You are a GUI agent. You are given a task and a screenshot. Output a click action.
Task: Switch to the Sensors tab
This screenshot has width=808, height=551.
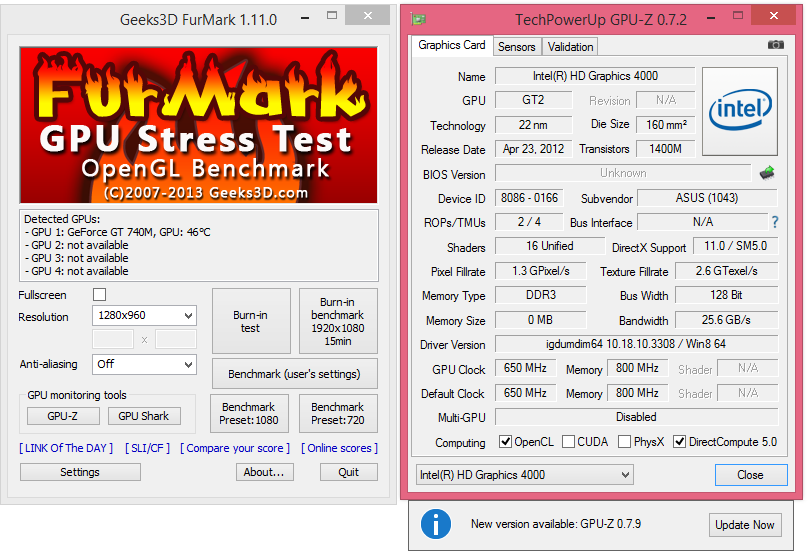point(517,47)
